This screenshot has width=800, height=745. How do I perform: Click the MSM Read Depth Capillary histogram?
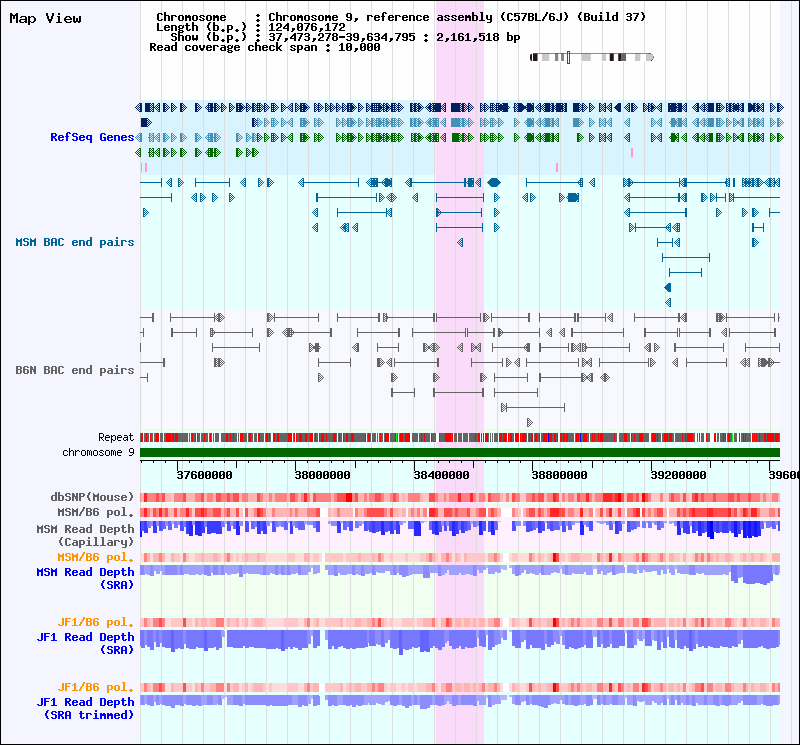460,529
